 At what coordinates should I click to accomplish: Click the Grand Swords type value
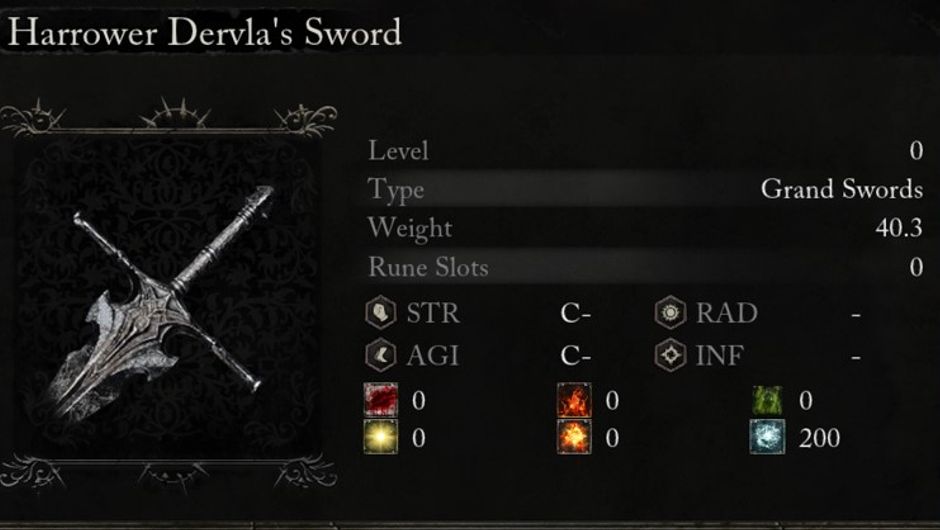(841, 189)
